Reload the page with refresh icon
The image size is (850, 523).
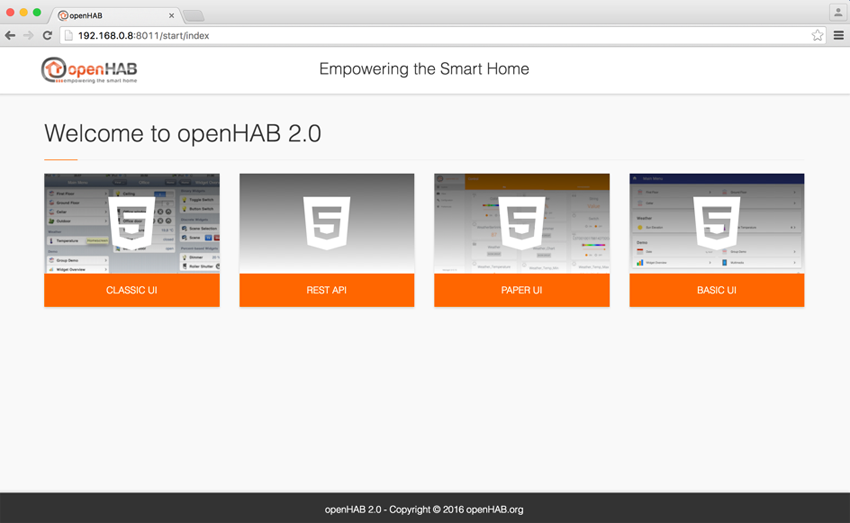(47, 35)
